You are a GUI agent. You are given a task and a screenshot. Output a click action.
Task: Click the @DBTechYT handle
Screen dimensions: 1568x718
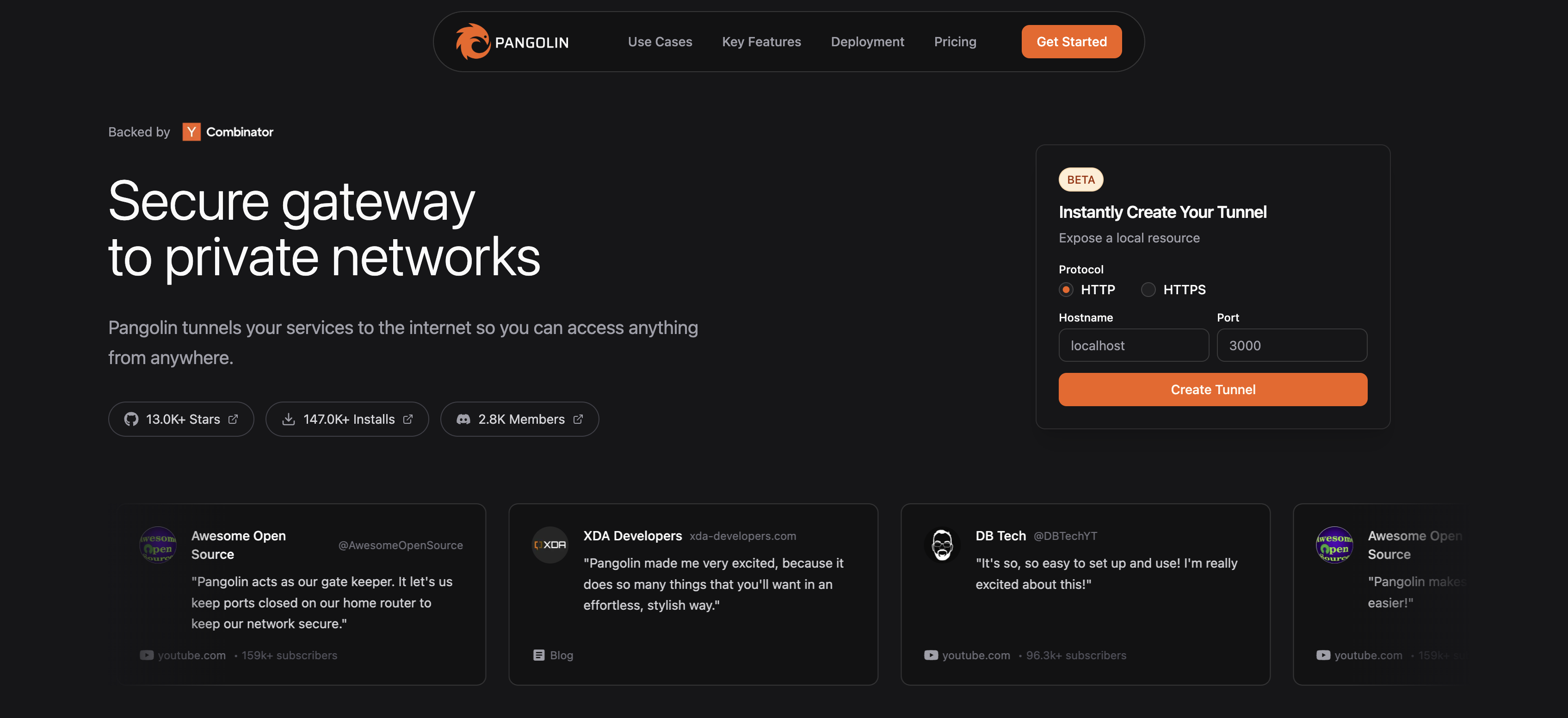point(1065,536)
